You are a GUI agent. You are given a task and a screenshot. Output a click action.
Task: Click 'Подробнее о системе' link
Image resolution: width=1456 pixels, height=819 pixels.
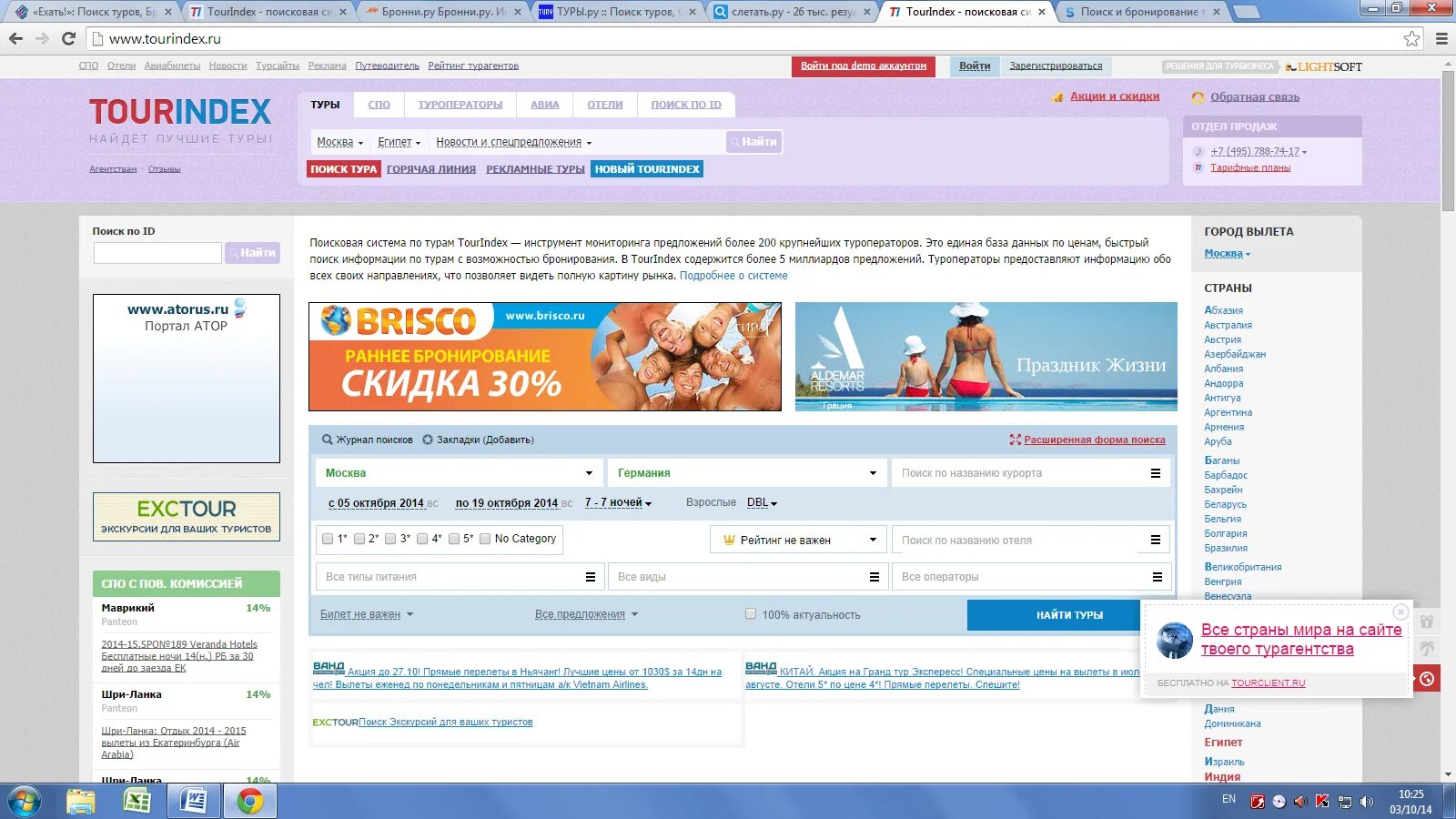(733, 276)
